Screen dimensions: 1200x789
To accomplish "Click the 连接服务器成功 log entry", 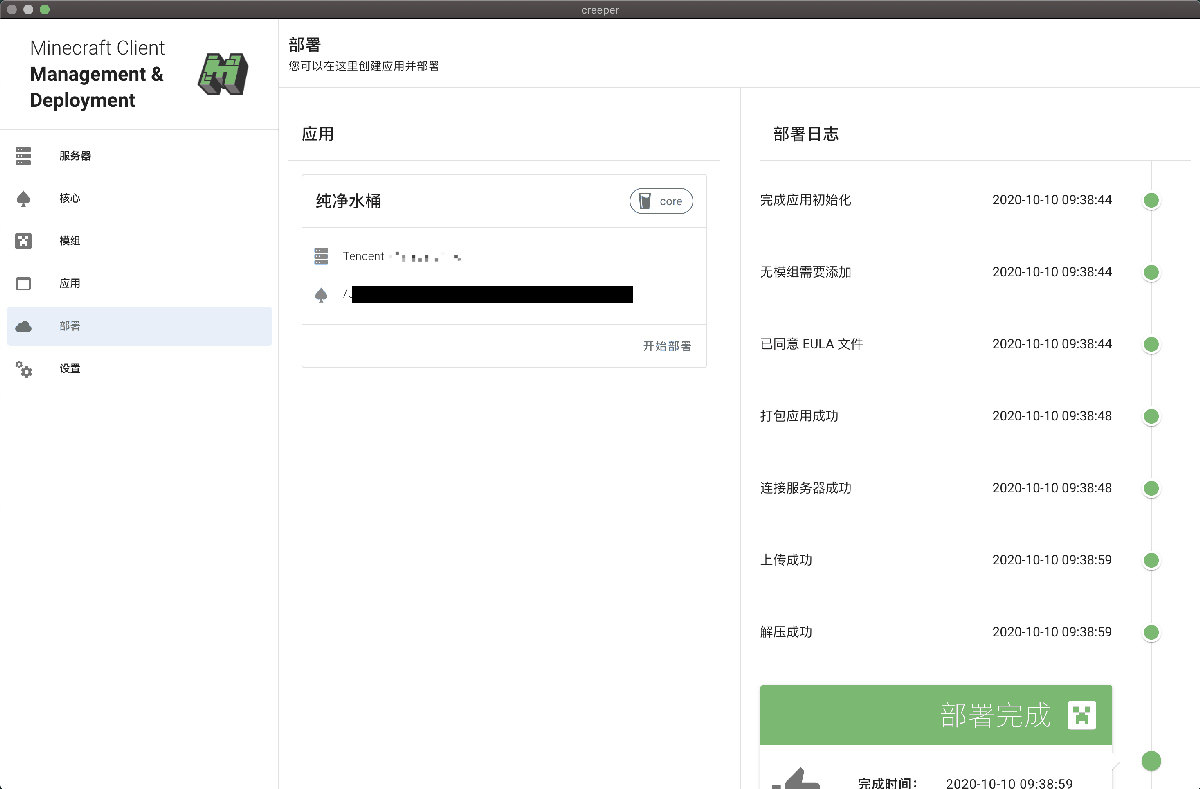I will (x=805, y=488).
